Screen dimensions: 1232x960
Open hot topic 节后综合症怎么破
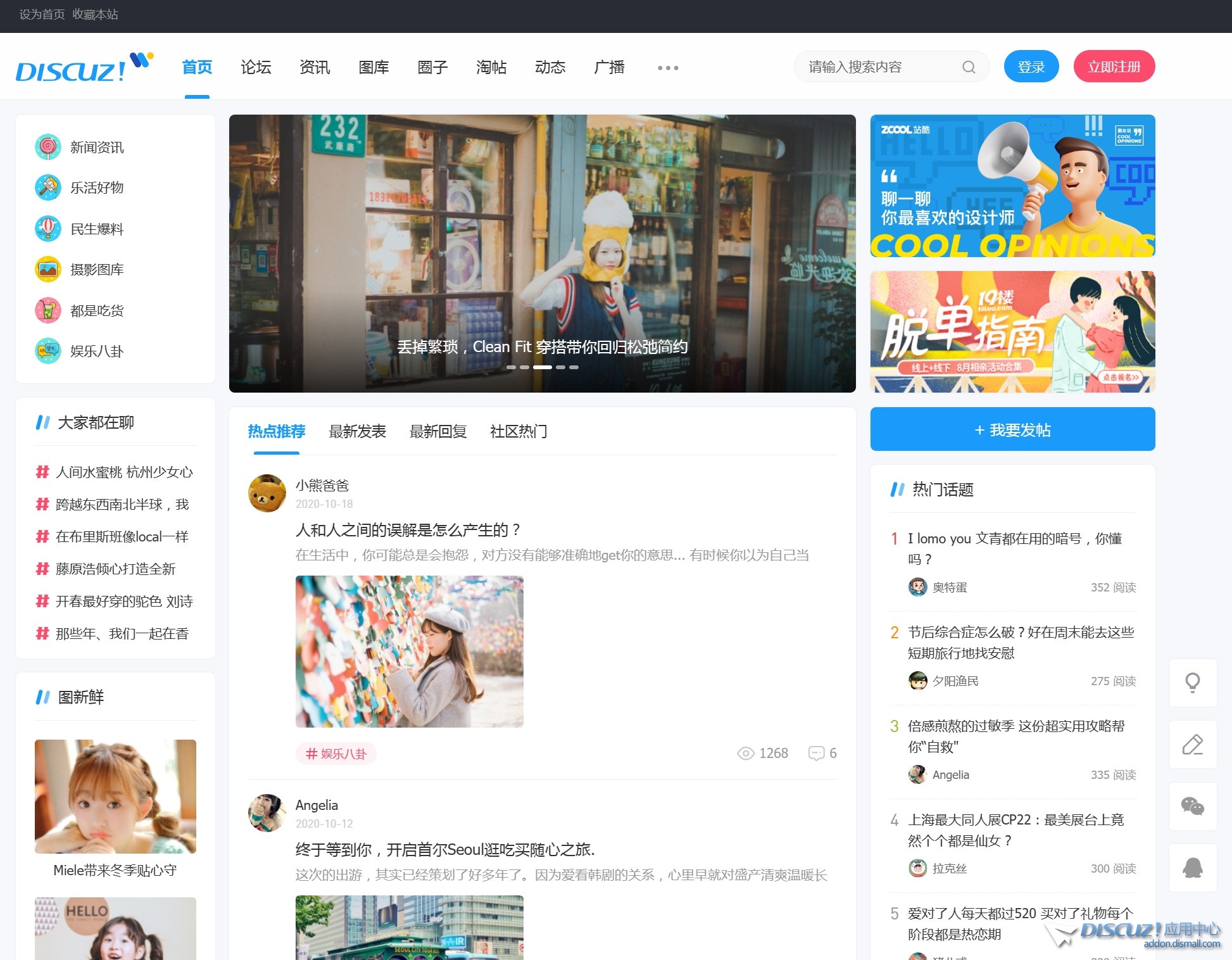point(1021,642)
